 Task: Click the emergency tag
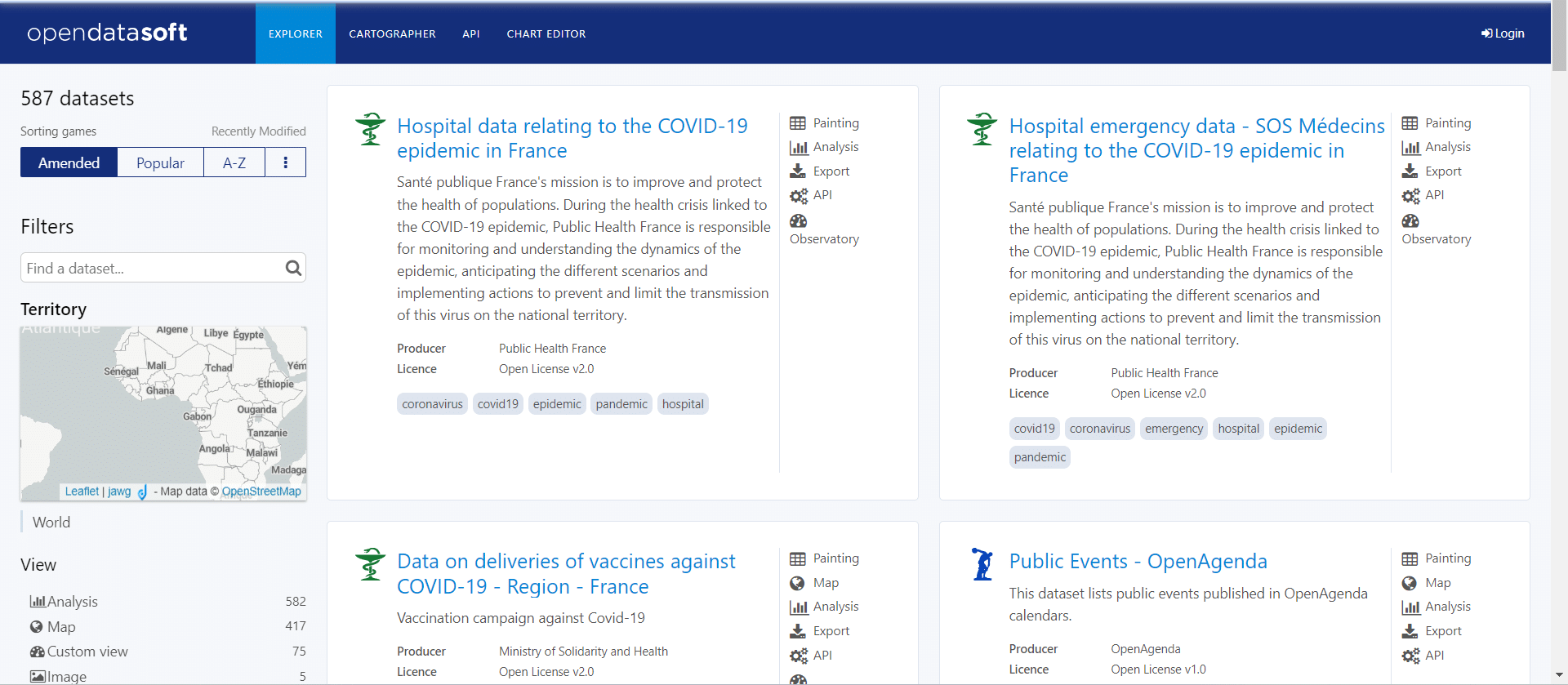[x=1174, y=429]
